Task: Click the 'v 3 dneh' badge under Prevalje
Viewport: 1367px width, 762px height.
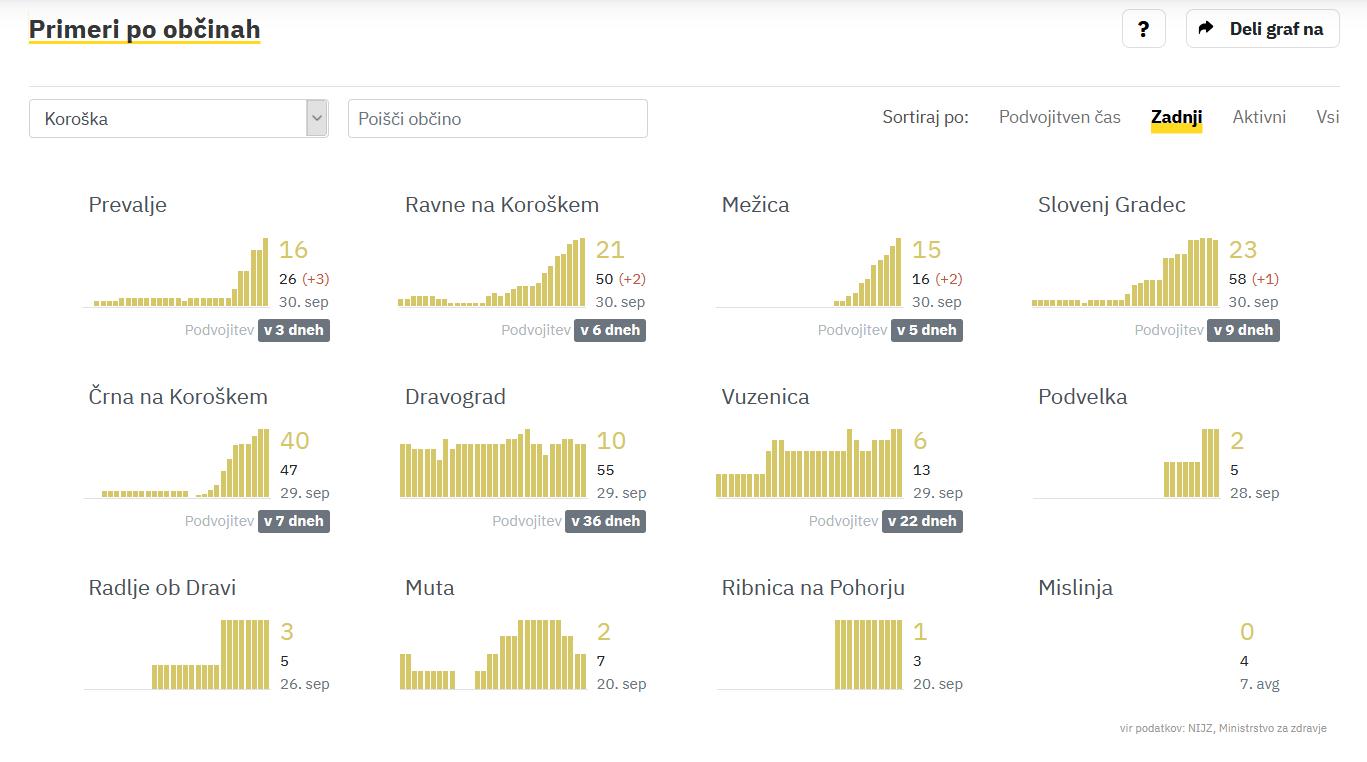Action: [294, 330]
